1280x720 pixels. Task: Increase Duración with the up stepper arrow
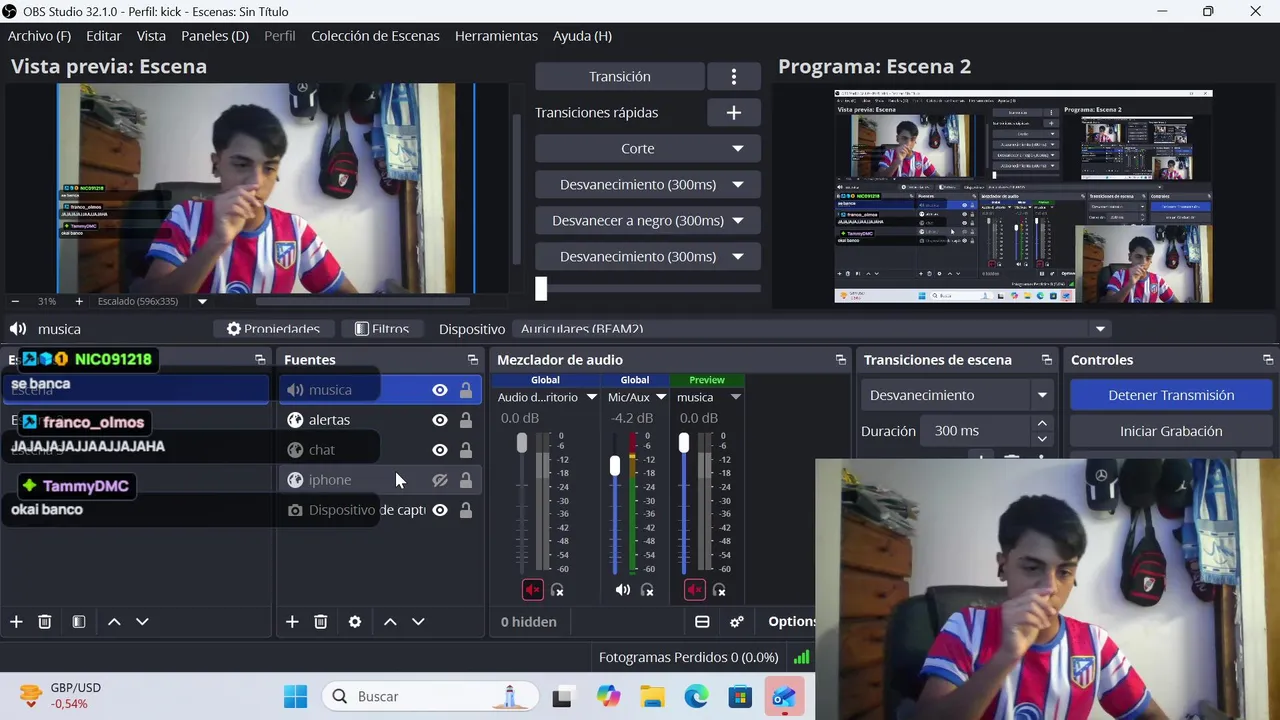coord(1042,425)
